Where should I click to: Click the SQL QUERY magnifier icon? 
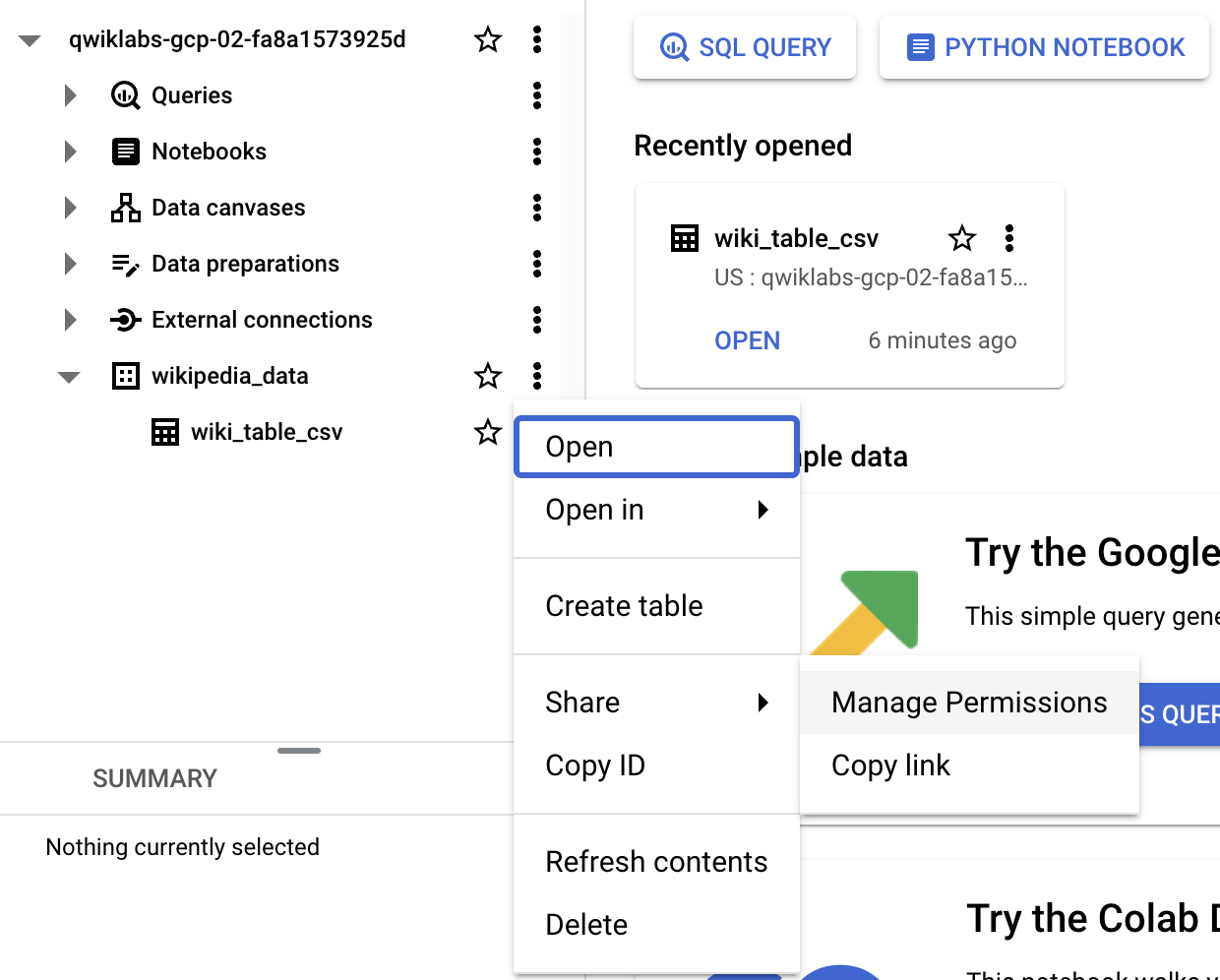tap(673, 46)
